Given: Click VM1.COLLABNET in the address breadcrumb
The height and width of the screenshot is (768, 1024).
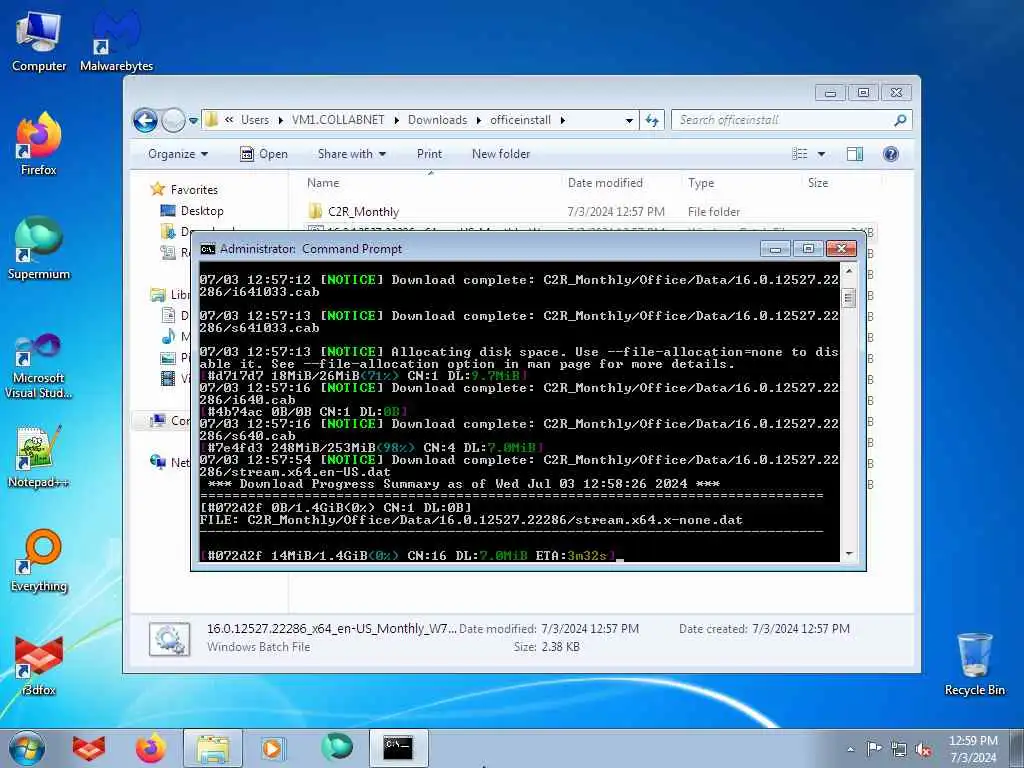Looking at the screenshot, I should pyautogui.click(x=338, y=120).
